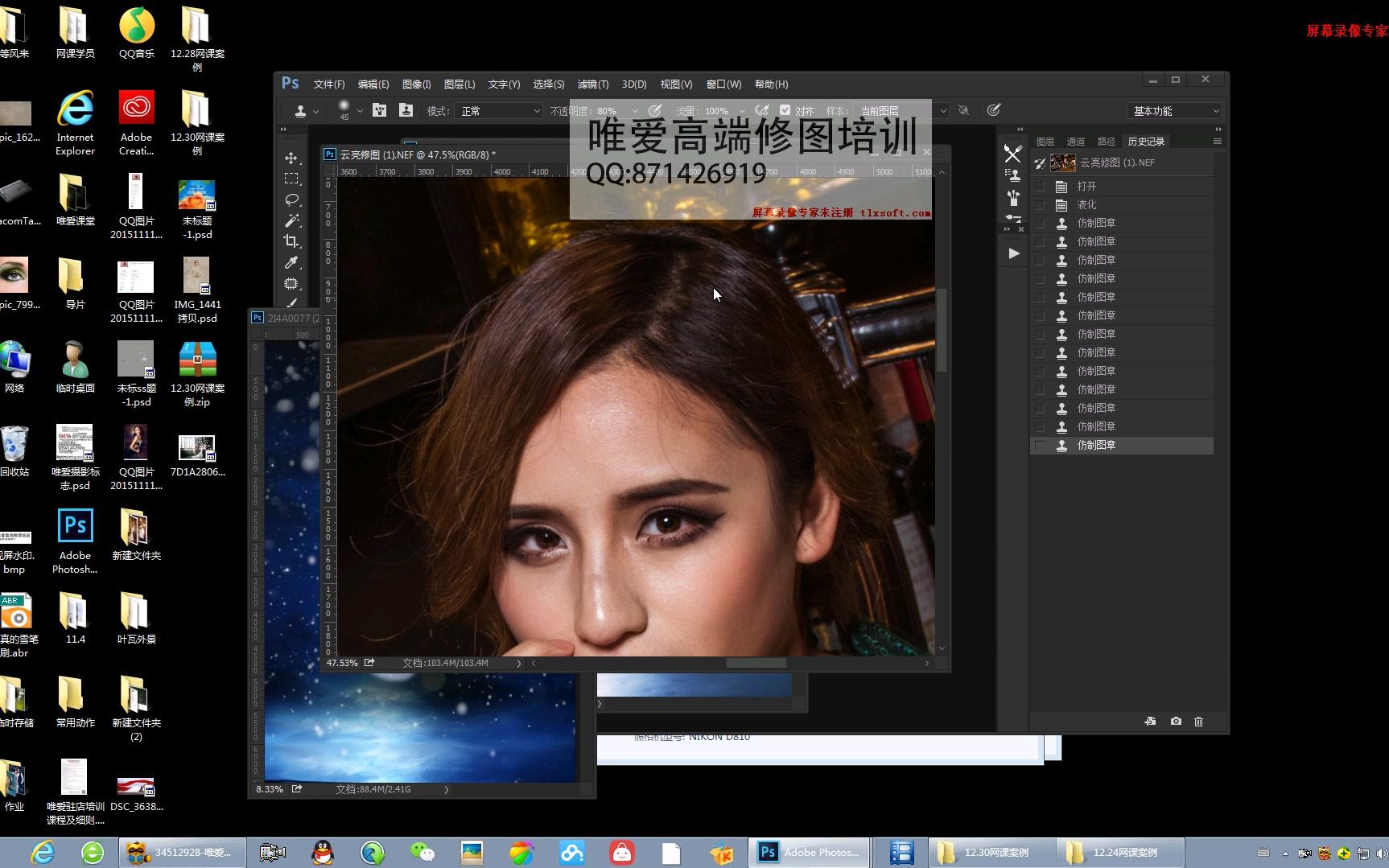The image size is (1389, 868).
Task: Open the flow 100% slider dropdown
Action: 741,111
